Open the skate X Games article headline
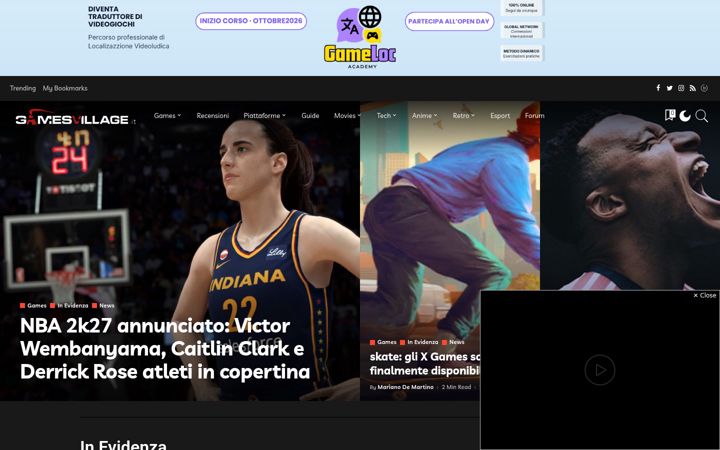 pyautogui.click(x=425, y=364)
